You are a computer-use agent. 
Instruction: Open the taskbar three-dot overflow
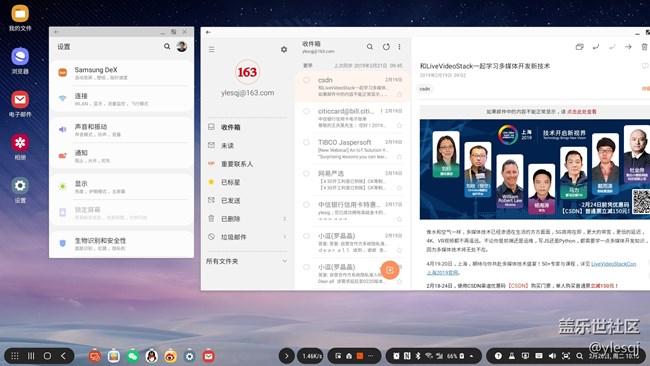tap(371, 356)
